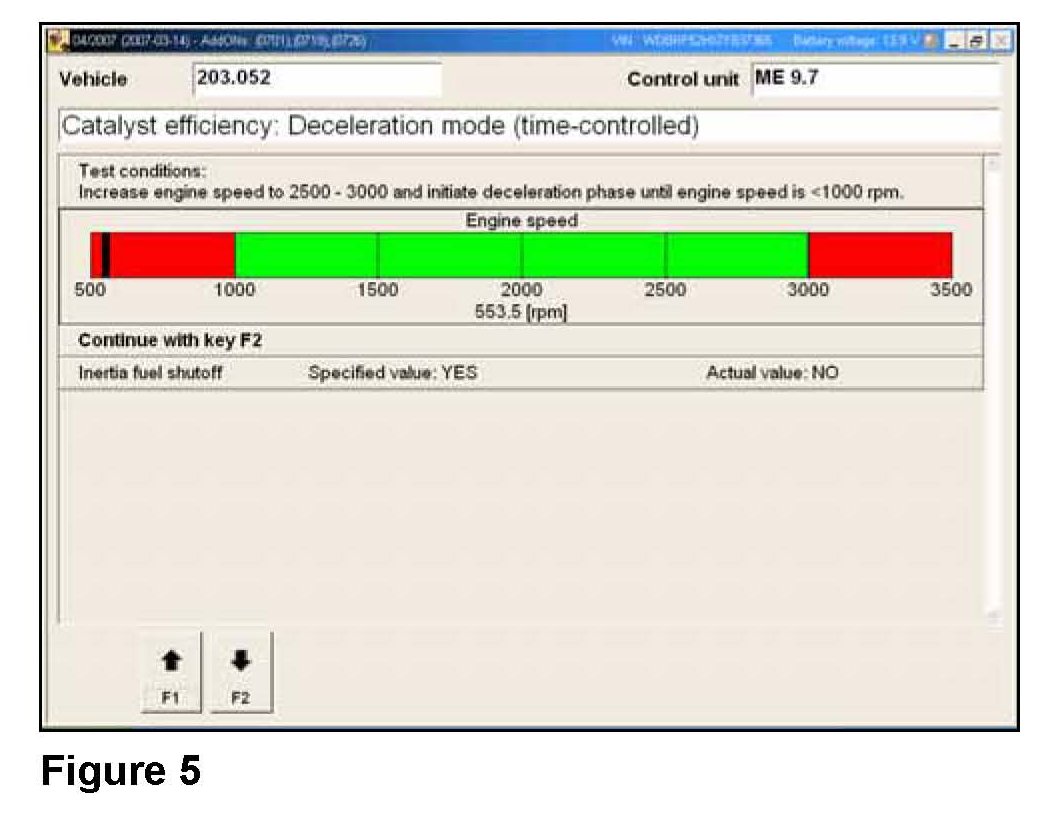Click the Control unit field ME 9.7

[x=873, y=79]
